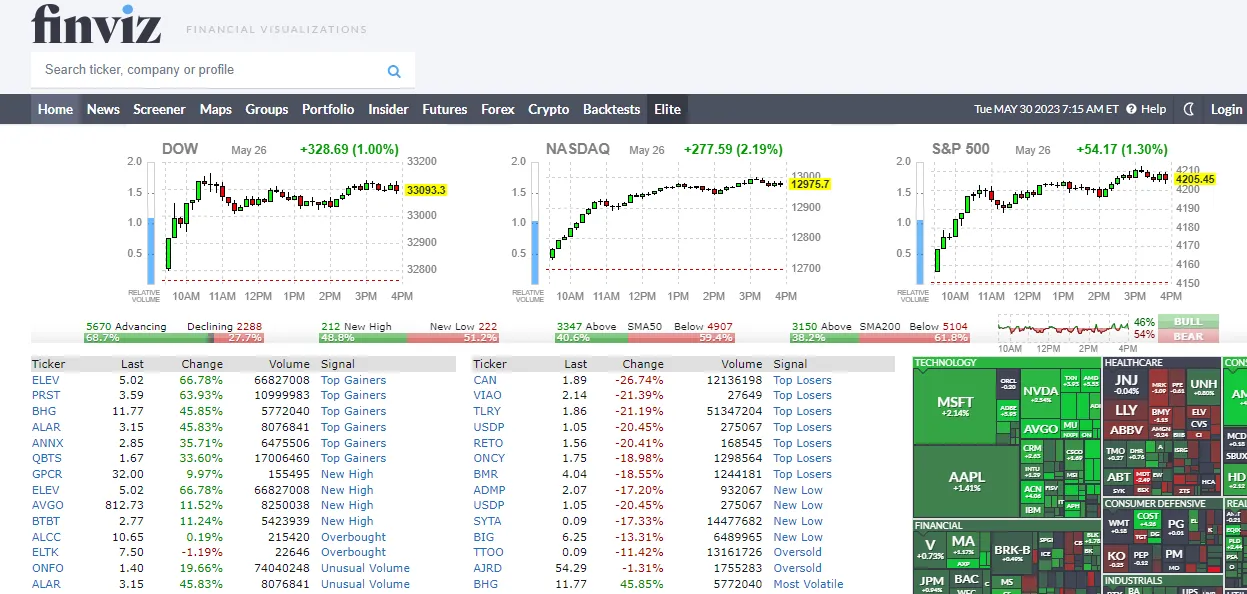Click the SMA50 above/below bar
This screenshot has width=1247, height=594.
pos(645,338)
